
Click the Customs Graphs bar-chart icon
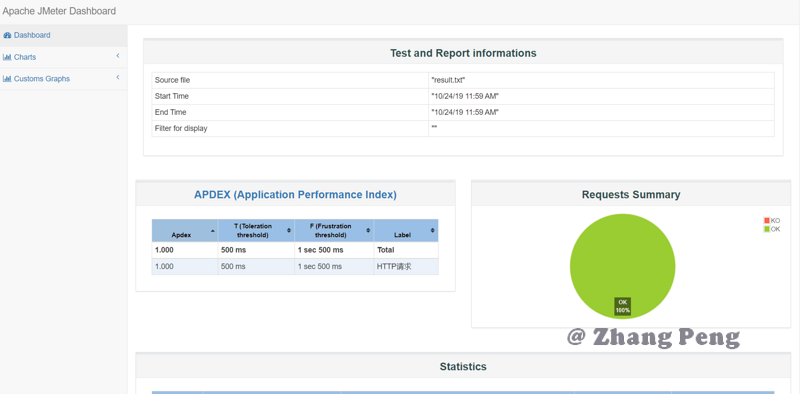pyautogui.click(x=7, y=79)
